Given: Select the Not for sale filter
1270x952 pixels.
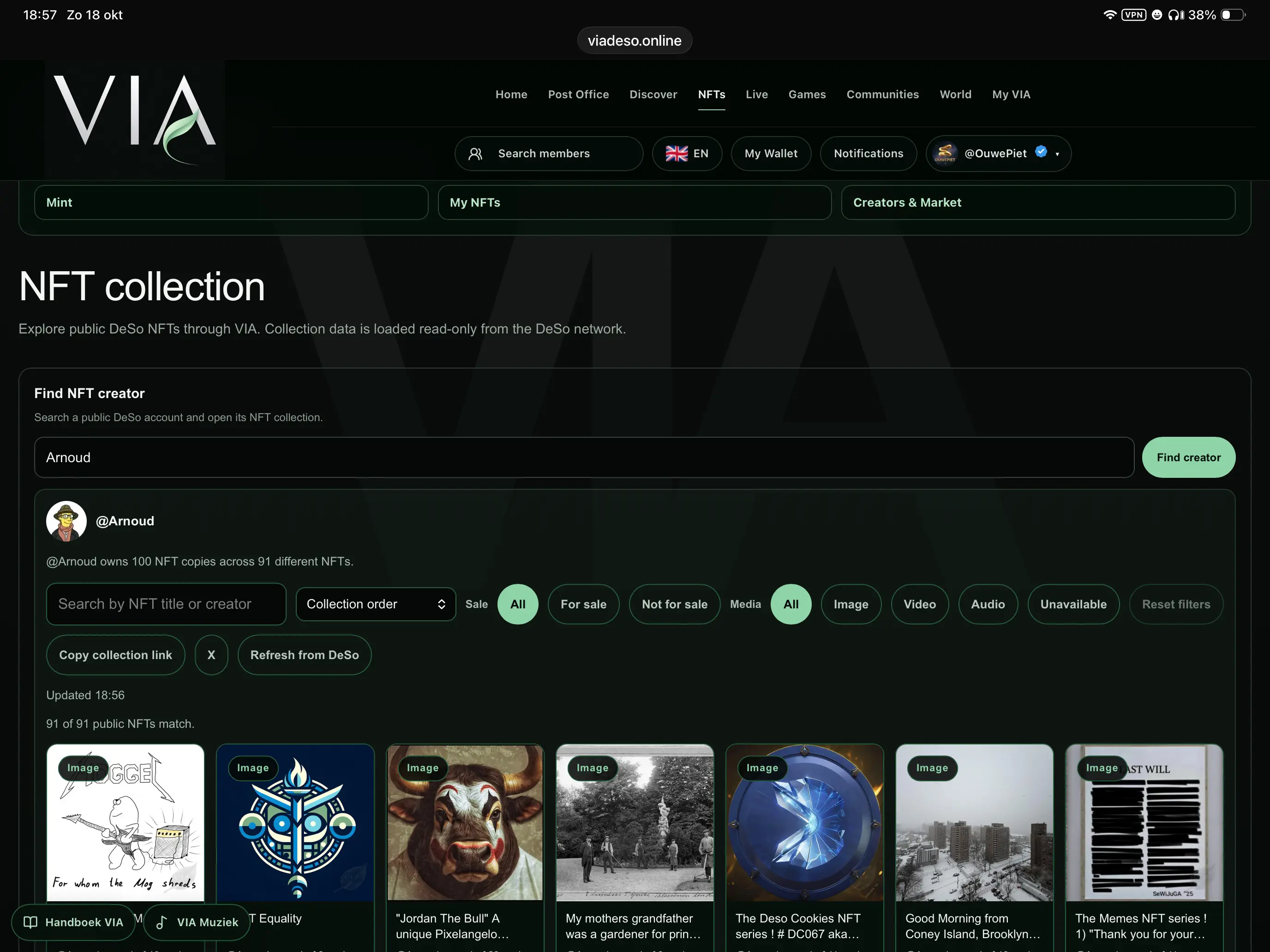Looking at the screenshot, I should (675, 604).
